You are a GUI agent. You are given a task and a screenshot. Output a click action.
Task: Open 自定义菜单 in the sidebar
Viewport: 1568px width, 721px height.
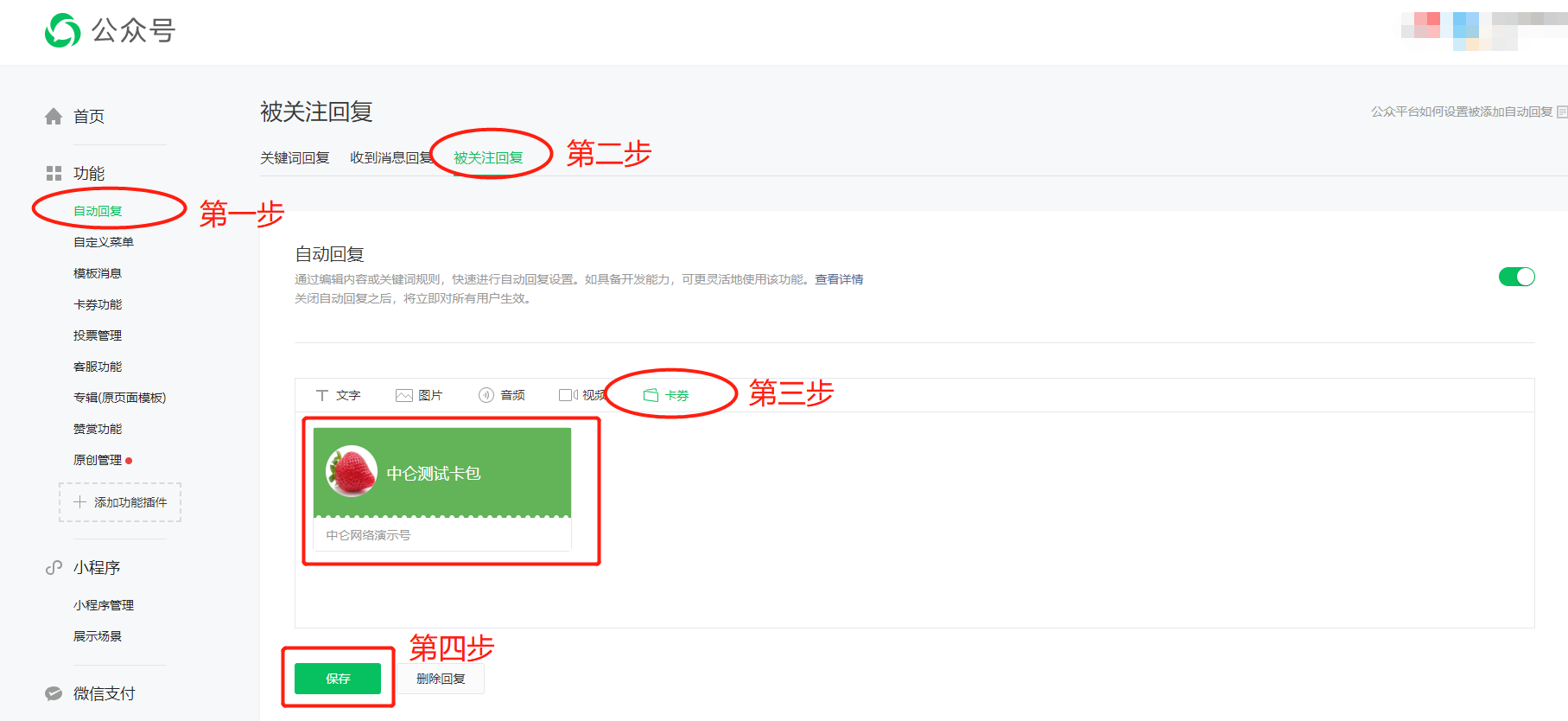(x=104, y=242)
